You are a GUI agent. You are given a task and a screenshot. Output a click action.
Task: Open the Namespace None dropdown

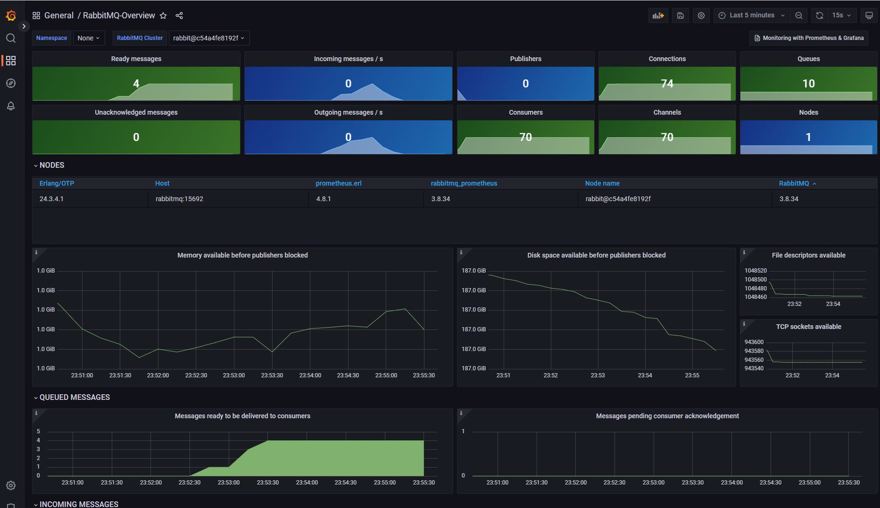[x=89, y=38]
